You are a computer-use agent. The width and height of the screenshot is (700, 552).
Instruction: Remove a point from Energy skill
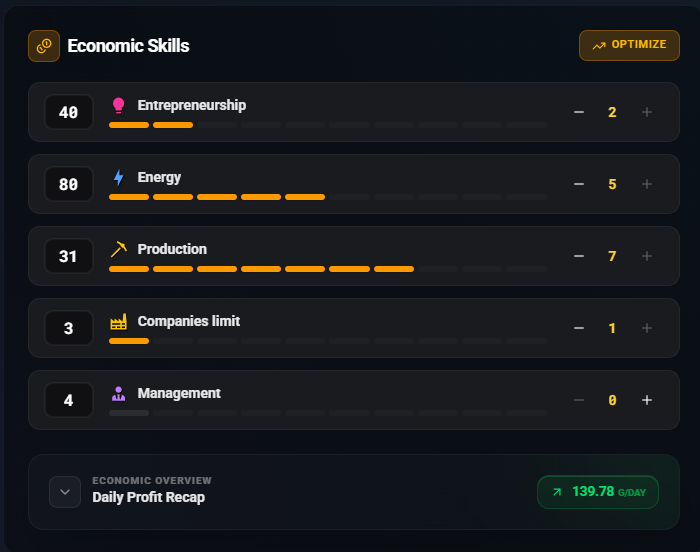pos(579,184)
